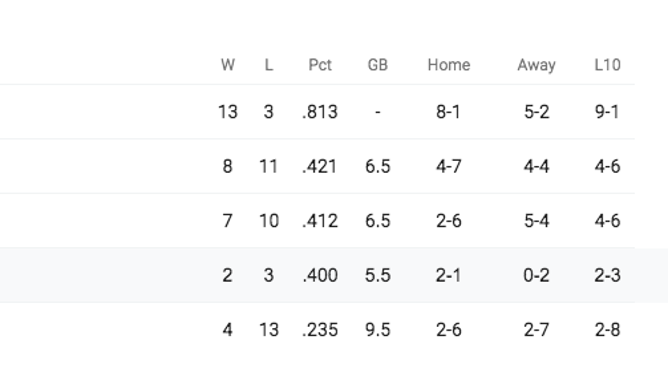Image resolution: width=668 pixels, height=376 pixels.
Task: Click the 5-4 away record cell
Action: click(536, 221)
